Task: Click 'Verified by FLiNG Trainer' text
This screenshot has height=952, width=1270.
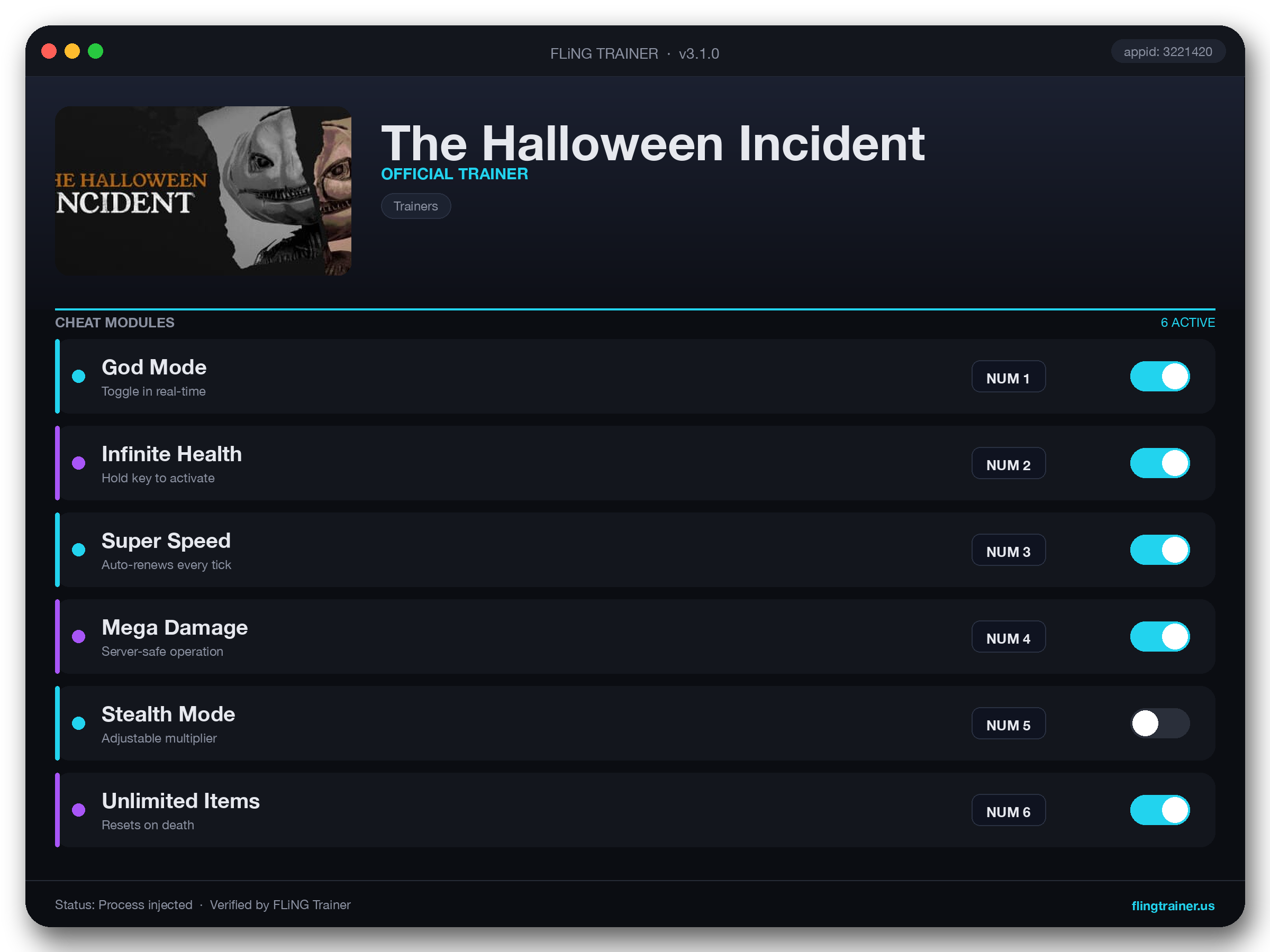Action: (279, 905)
